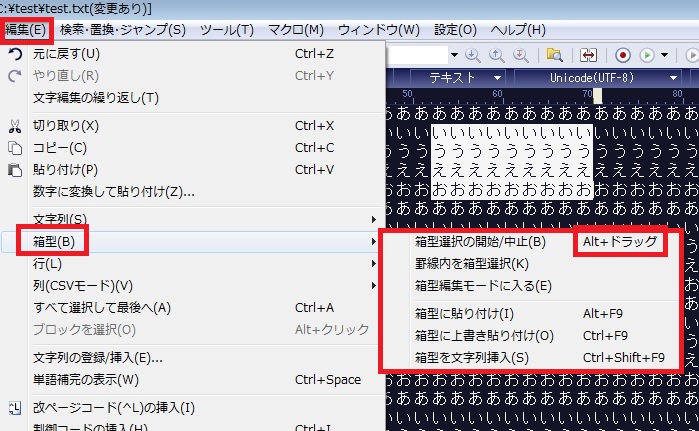The image size is (699, 431).
Task: Click the search-up magnifier icon in toolbar
Action: [495, 55]
